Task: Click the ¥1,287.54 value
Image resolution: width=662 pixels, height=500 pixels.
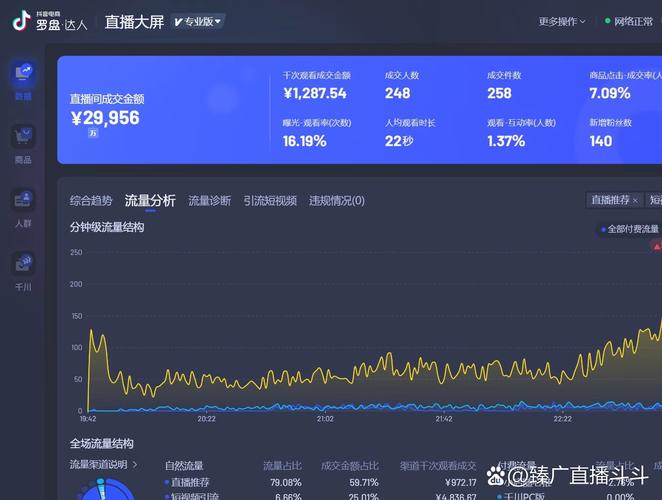Action: [x=315, y=93]
